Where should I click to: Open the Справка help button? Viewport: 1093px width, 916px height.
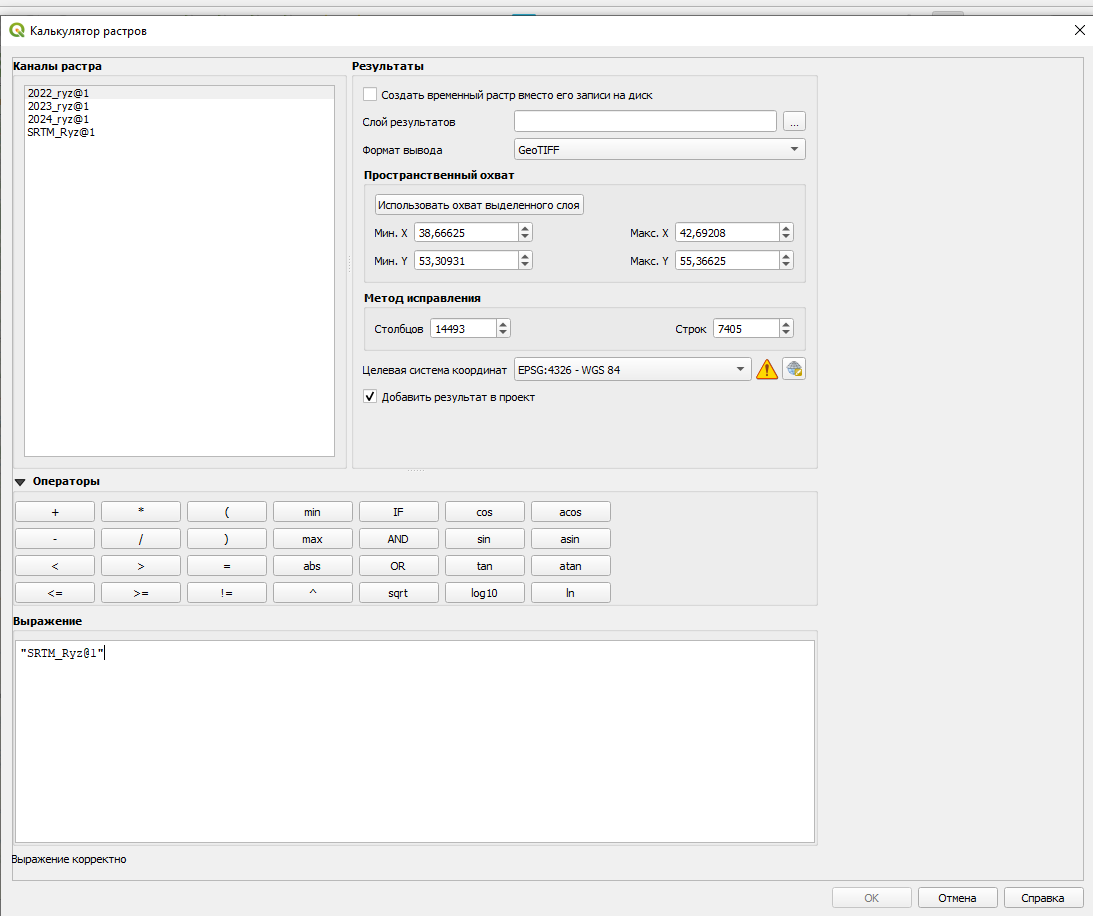coord(1043,898)
